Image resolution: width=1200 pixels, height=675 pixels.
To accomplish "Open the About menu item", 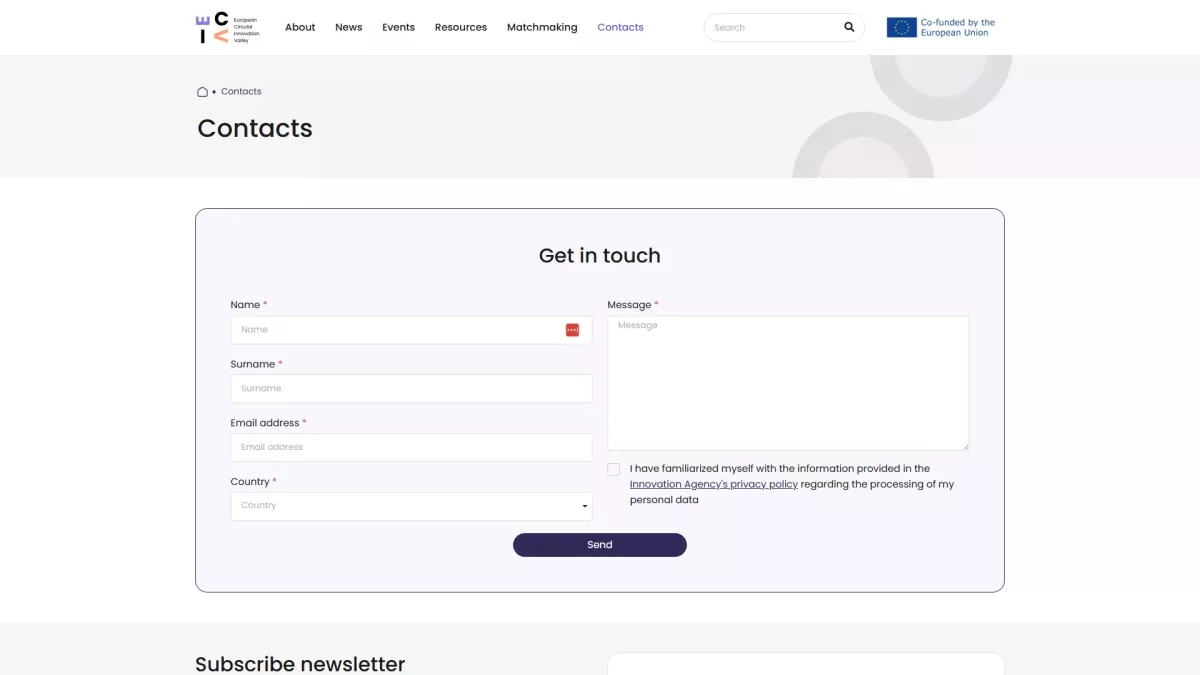I will [300, 28].
